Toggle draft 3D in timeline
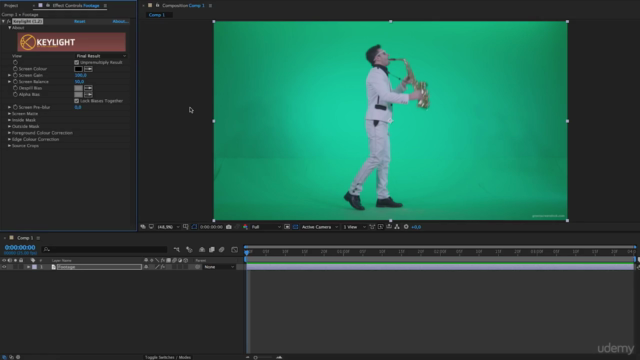 [x=189, y=249]
